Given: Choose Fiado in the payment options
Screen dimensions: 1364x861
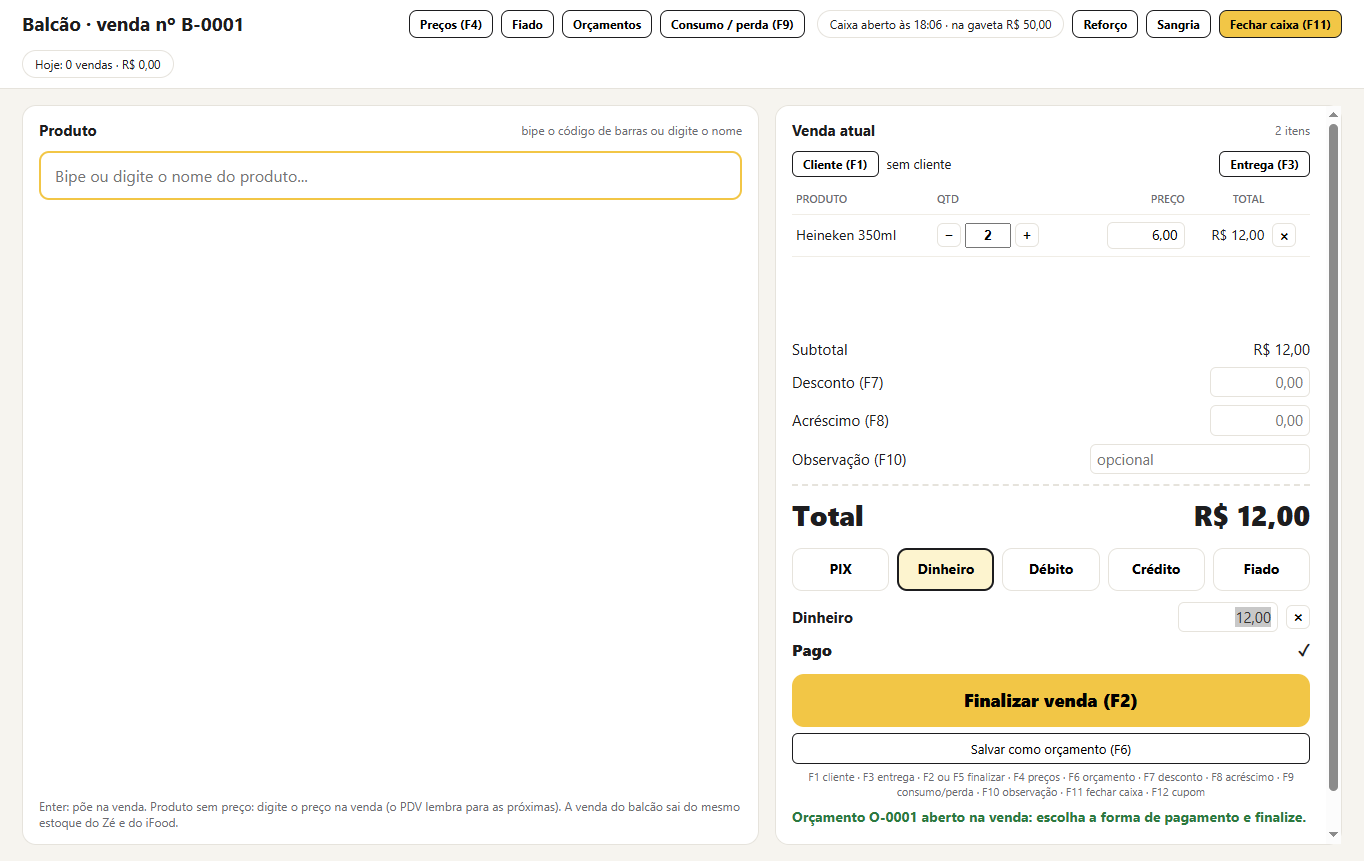Looking at the screenshot, I should pyautogui.click(x=1261, y=570).
